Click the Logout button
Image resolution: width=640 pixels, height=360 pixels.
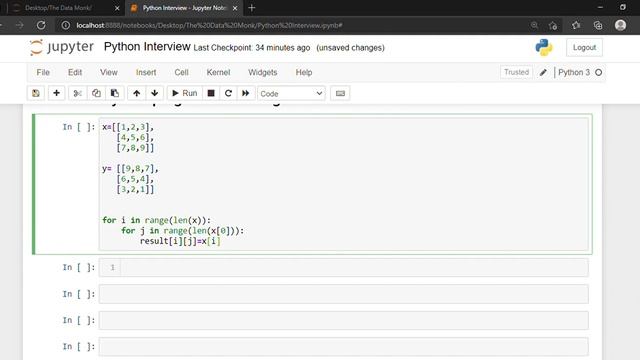pos(584,48)
